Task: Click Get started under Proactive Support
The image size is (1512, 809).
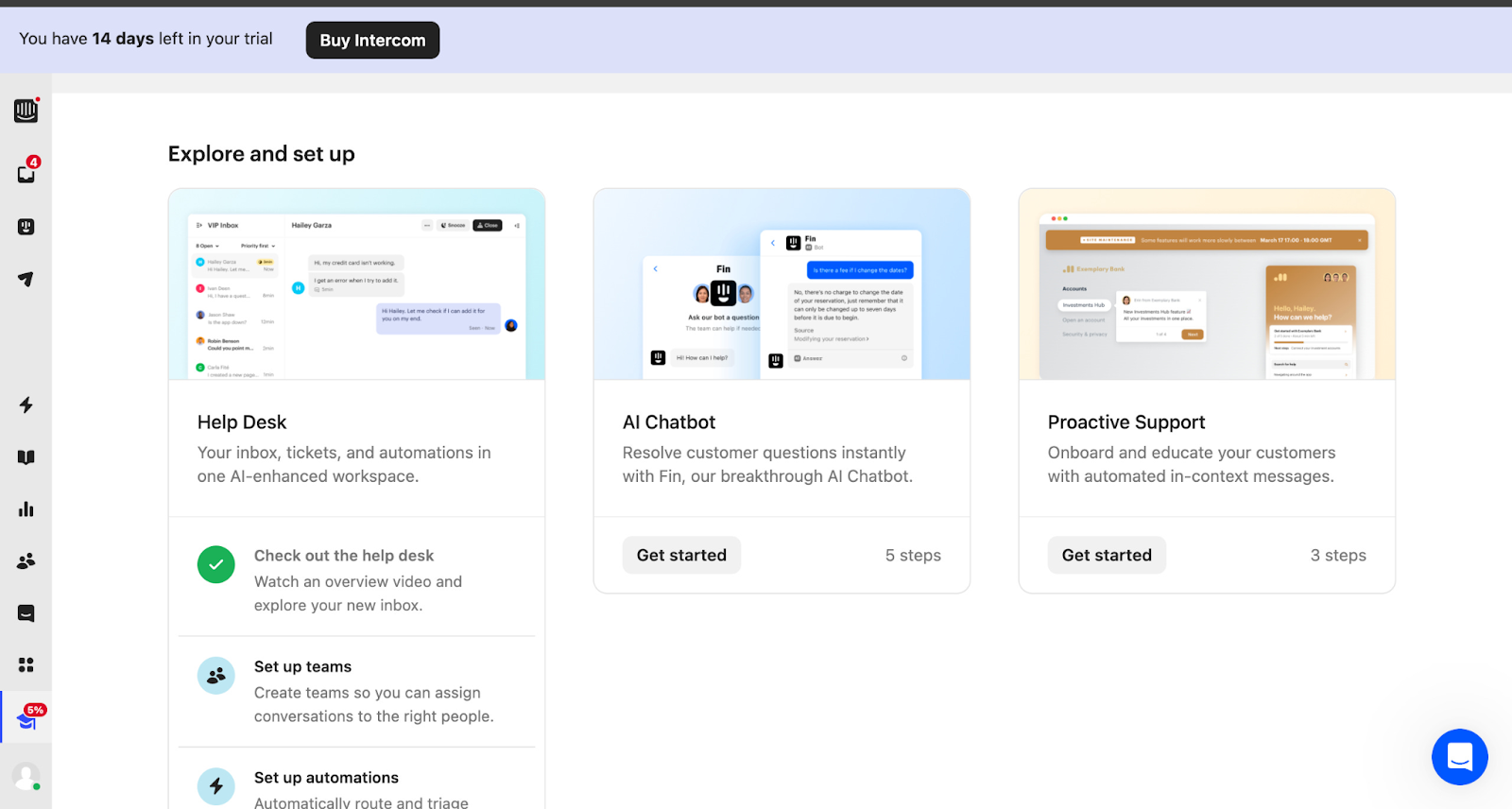Action: coord(1107,556)
